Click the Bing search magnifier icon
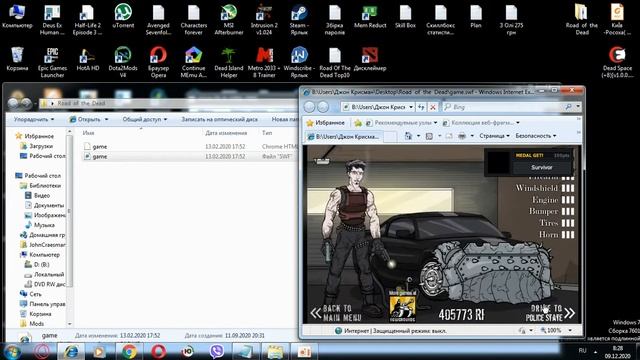This screenshot has width=640, height=360. pyautogui.click(x=568, y=107)
